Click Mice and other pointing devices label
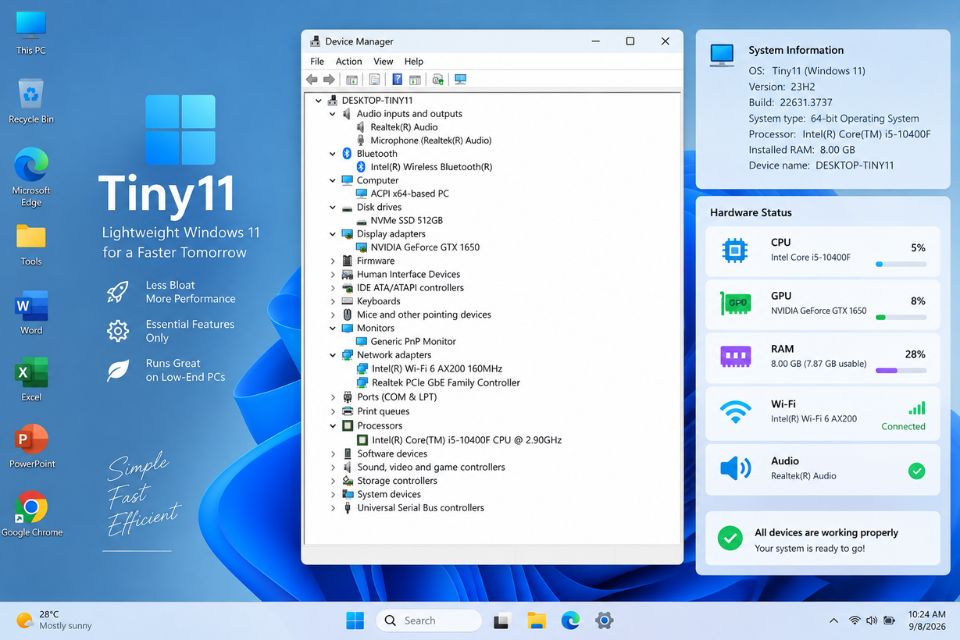Viewport: 960px width, 640px height. (424, 315)
